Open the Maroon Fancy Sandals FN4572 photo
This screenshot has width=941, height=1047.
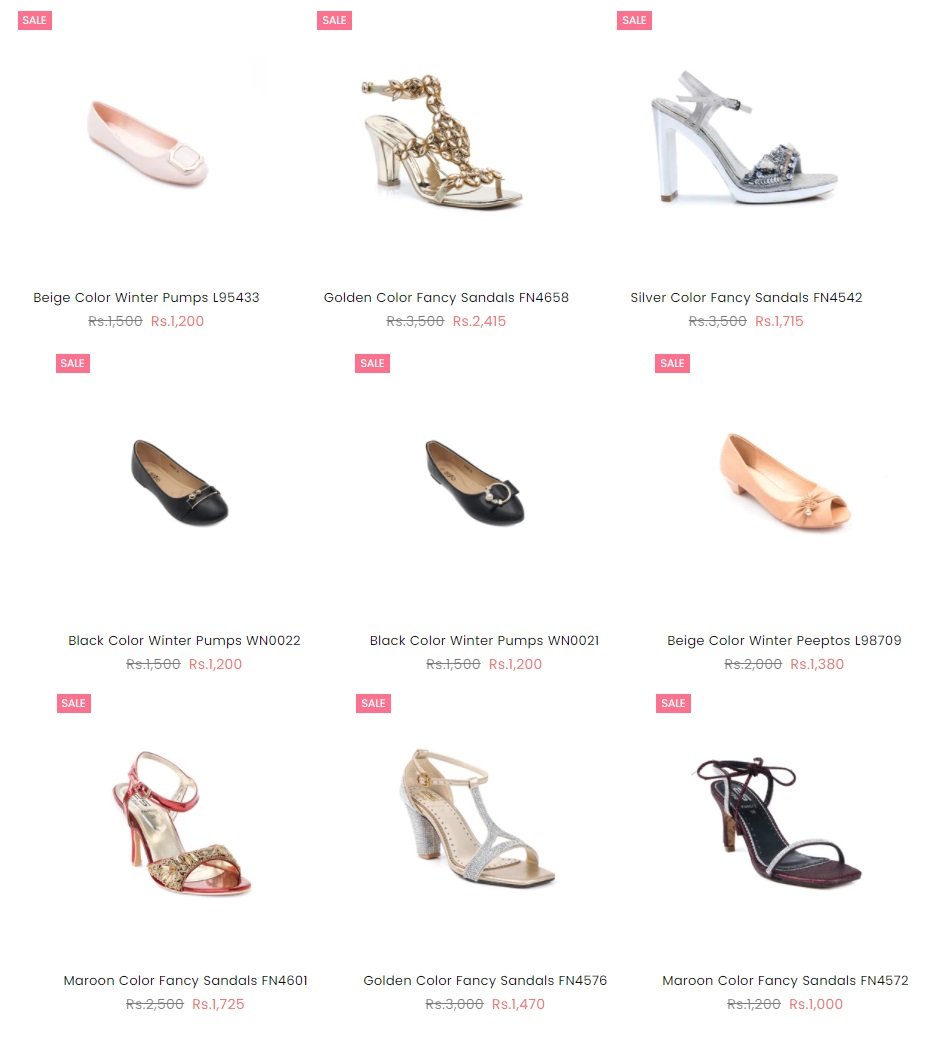coord(779,822)
